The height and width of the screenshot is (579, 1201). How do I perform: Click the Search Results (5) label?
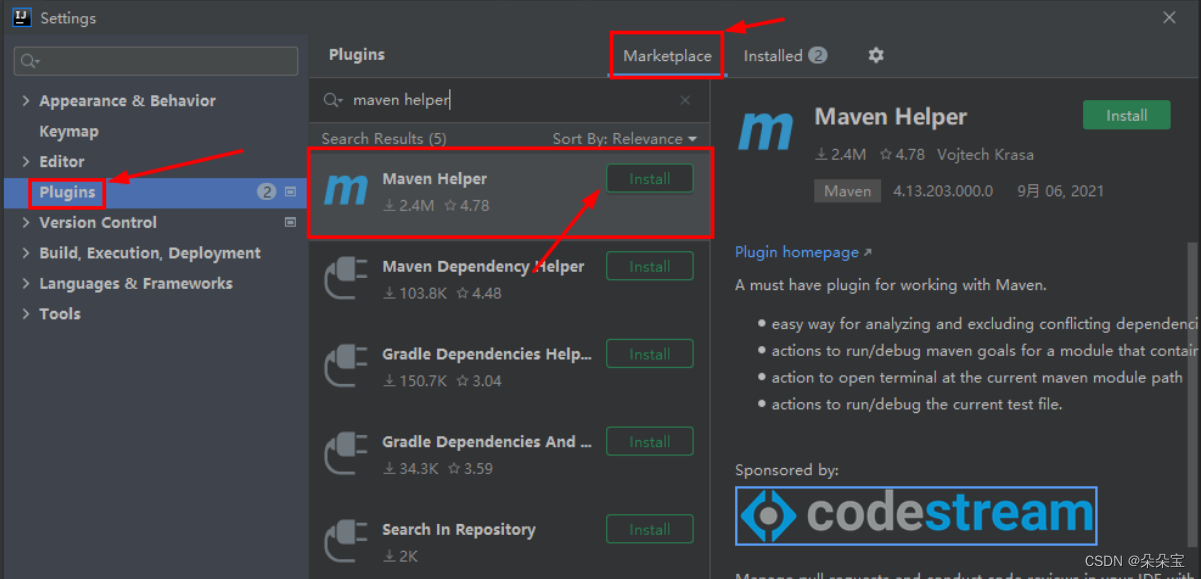click(x=384, y=139)
